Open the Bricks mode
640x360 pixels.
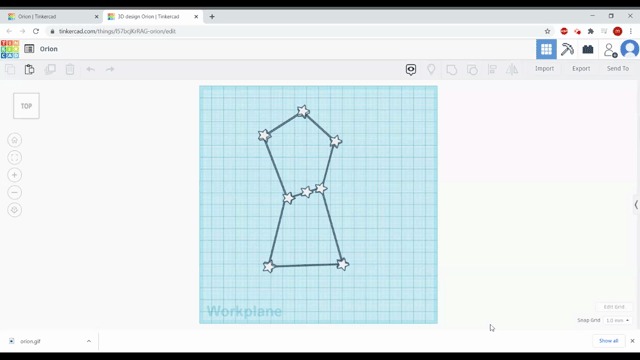click(x=588, y=49)
